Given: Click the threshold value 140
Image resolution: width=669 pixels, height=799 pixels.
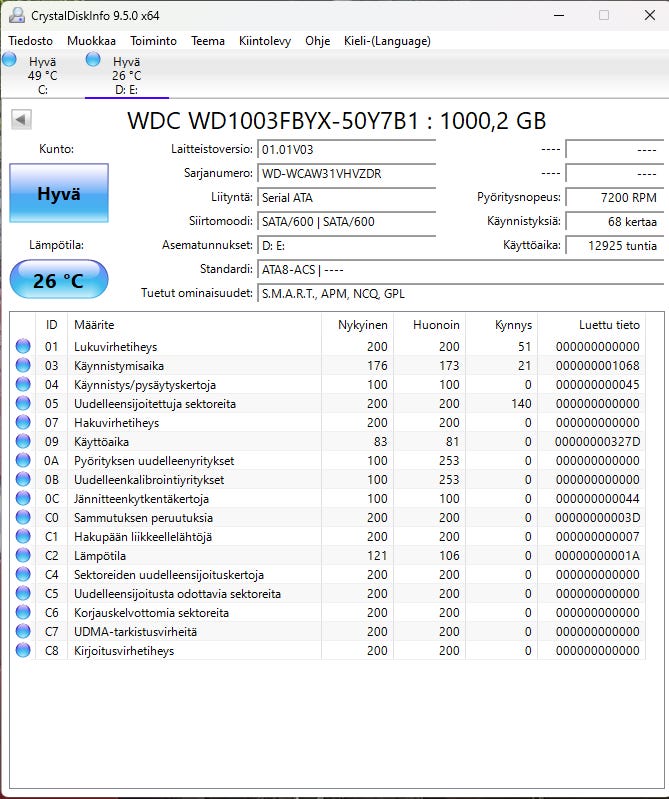Looking at the screenshot, I should click(x=521, y=404).
